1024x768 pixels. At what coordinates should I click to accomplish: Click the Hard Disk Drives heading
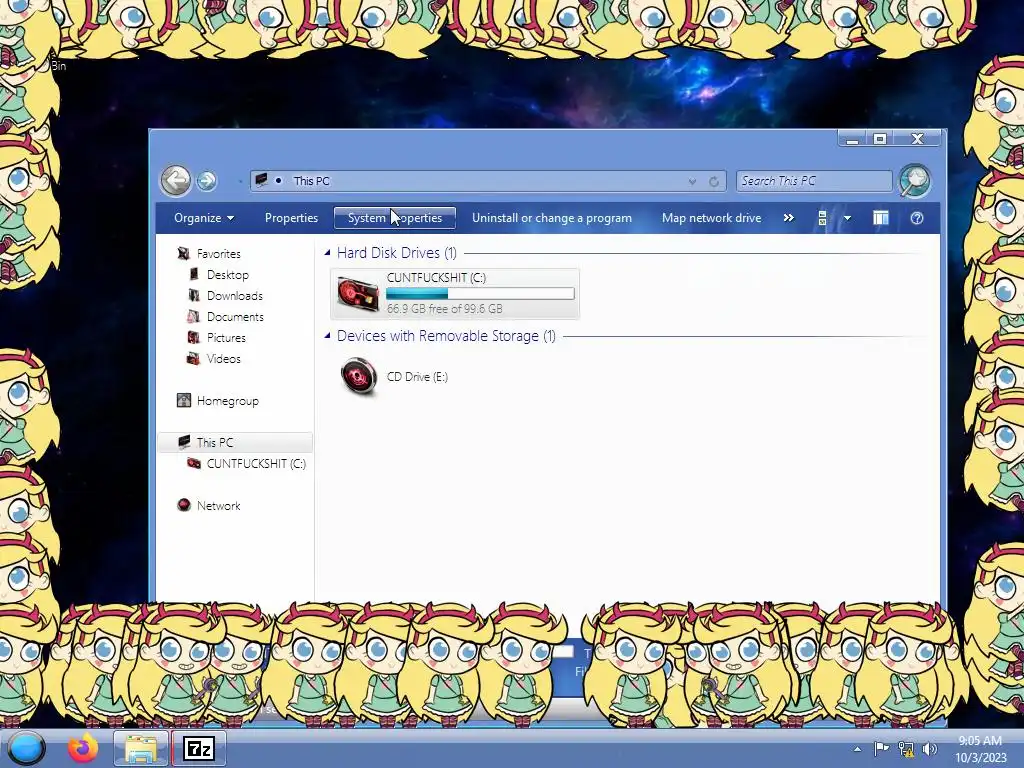point(396,253)
